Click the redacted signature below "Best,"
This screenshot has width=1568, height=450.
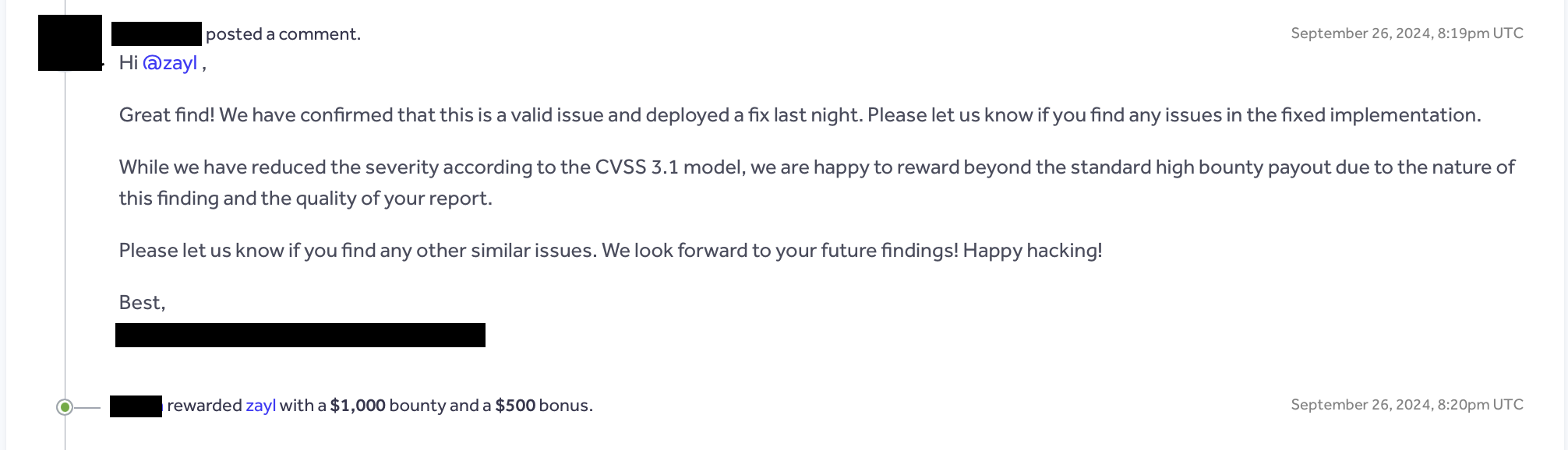300,335
